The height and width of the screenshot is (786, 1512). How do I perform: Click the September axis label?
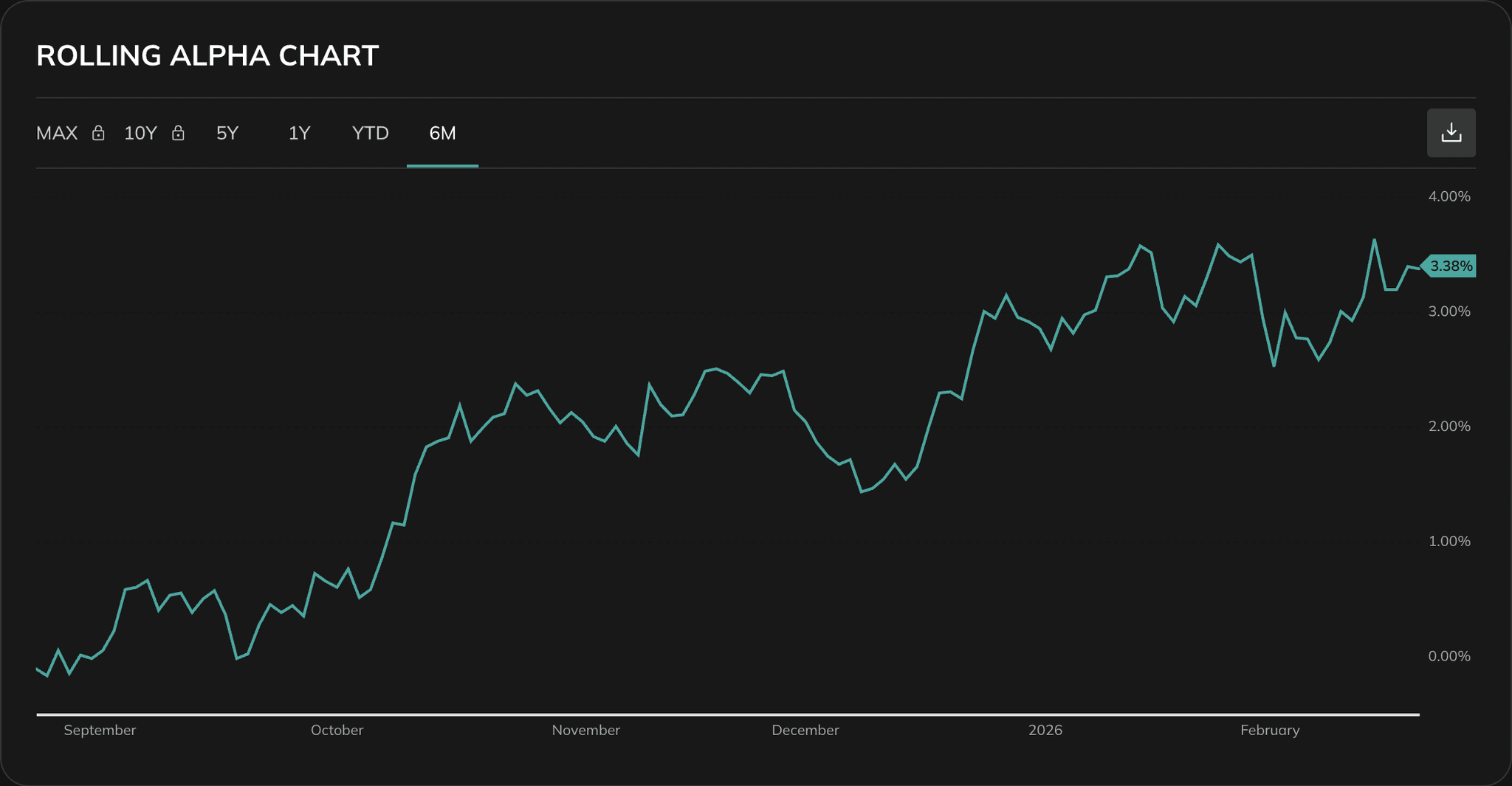click(x=100, y=730)
